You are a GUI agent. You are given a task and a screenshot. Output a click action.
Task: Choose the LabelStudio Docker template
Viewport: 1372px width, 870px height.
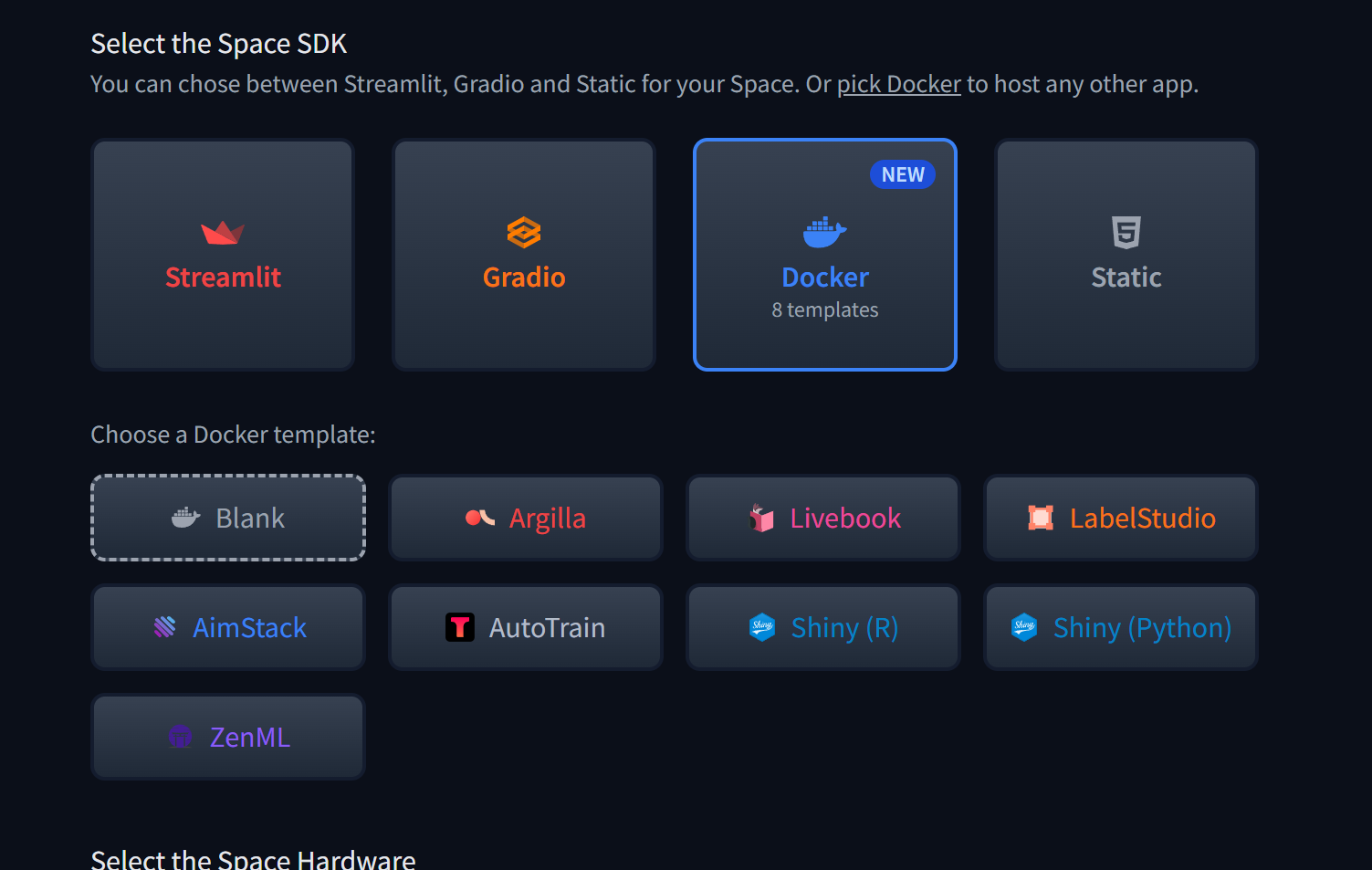coord(1121,518)
